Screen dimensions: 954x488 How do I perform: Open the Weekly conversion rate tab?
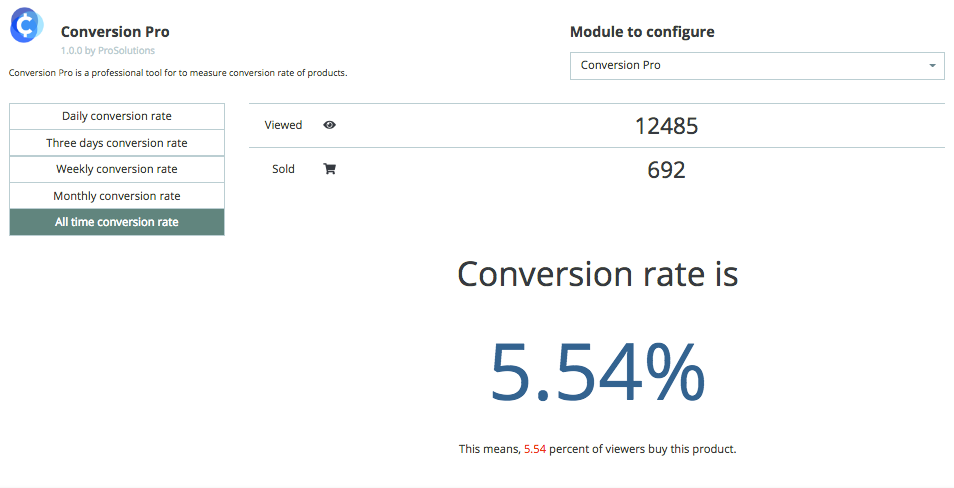click(x=117, y=169)
